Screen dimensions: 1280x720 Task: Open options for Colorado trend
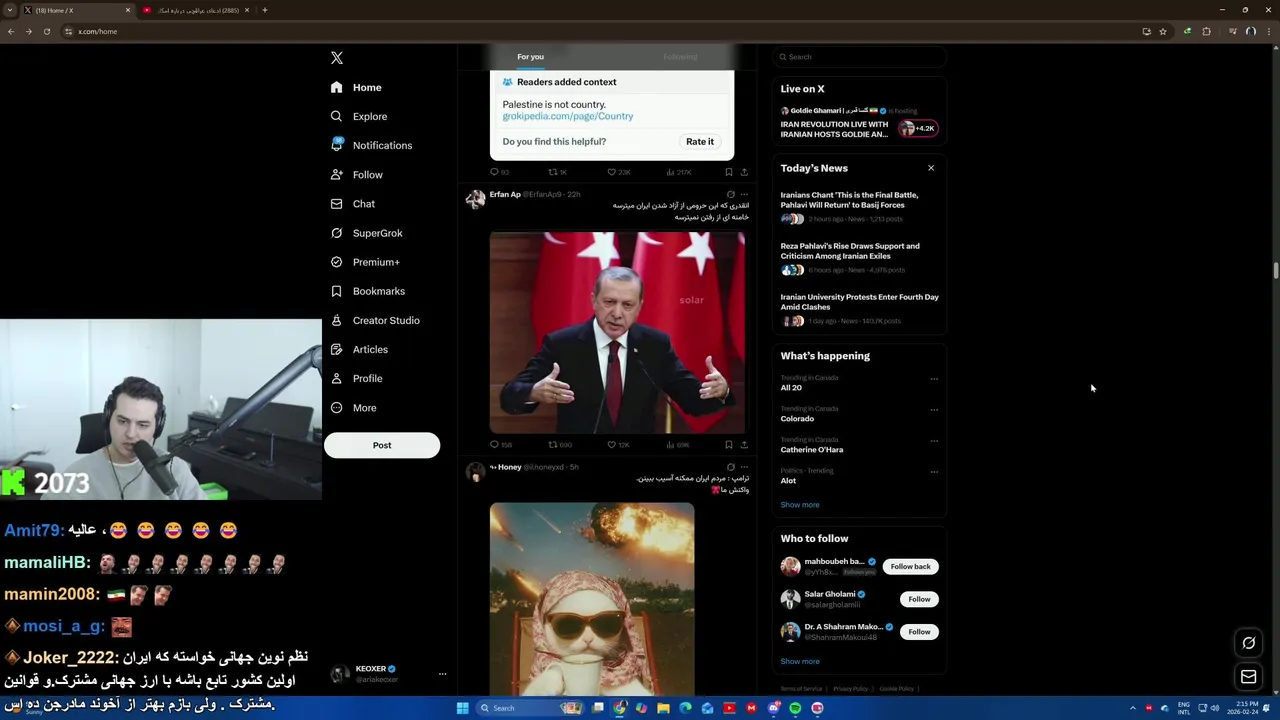pyautogui.click(x=934, y=410)
